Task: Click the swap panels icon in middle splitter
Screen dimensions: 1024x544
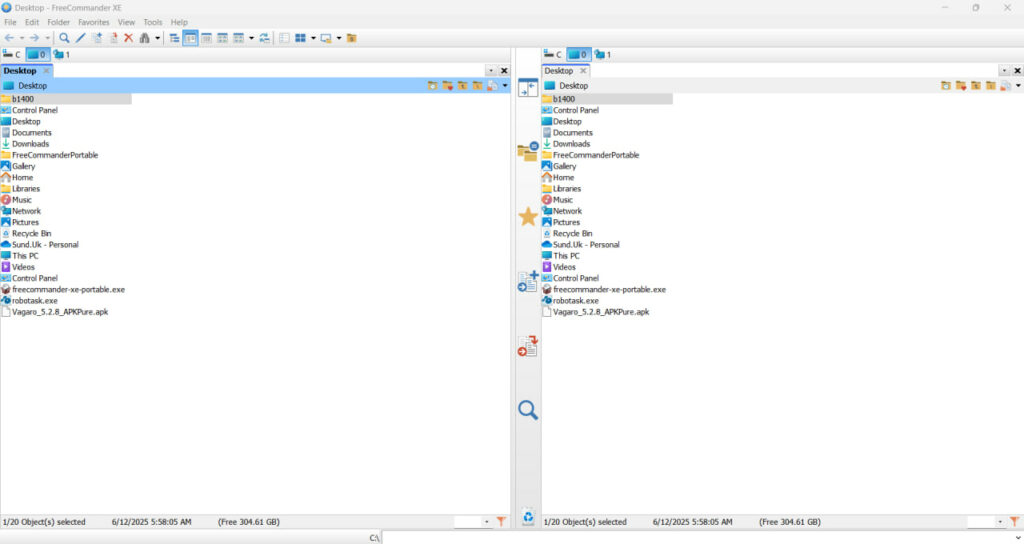Action: 528,87
